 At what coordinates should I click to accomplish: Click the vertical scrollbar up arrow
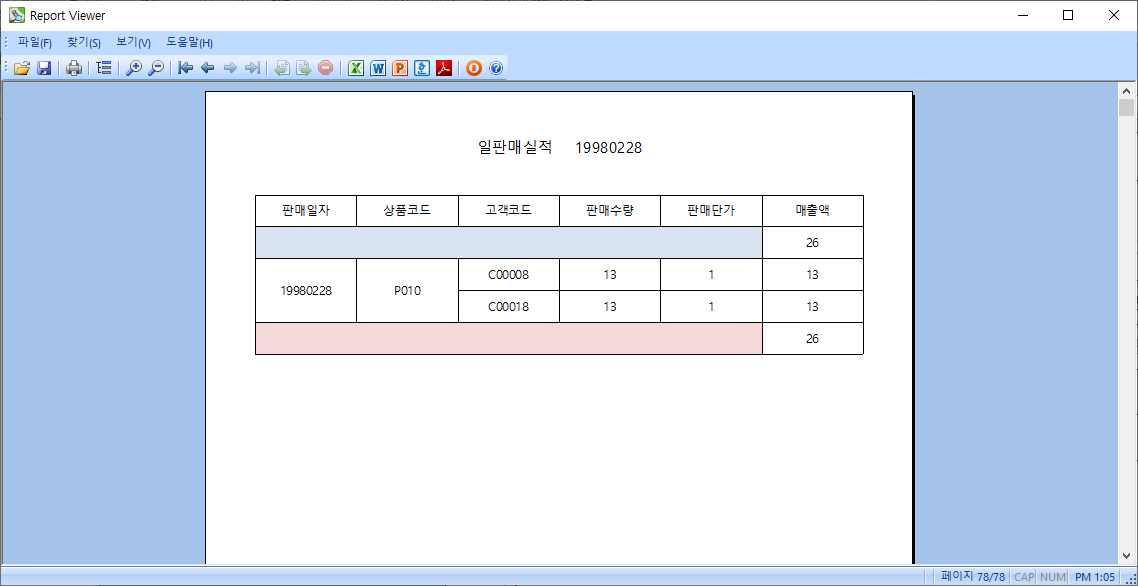(1126, 91)
